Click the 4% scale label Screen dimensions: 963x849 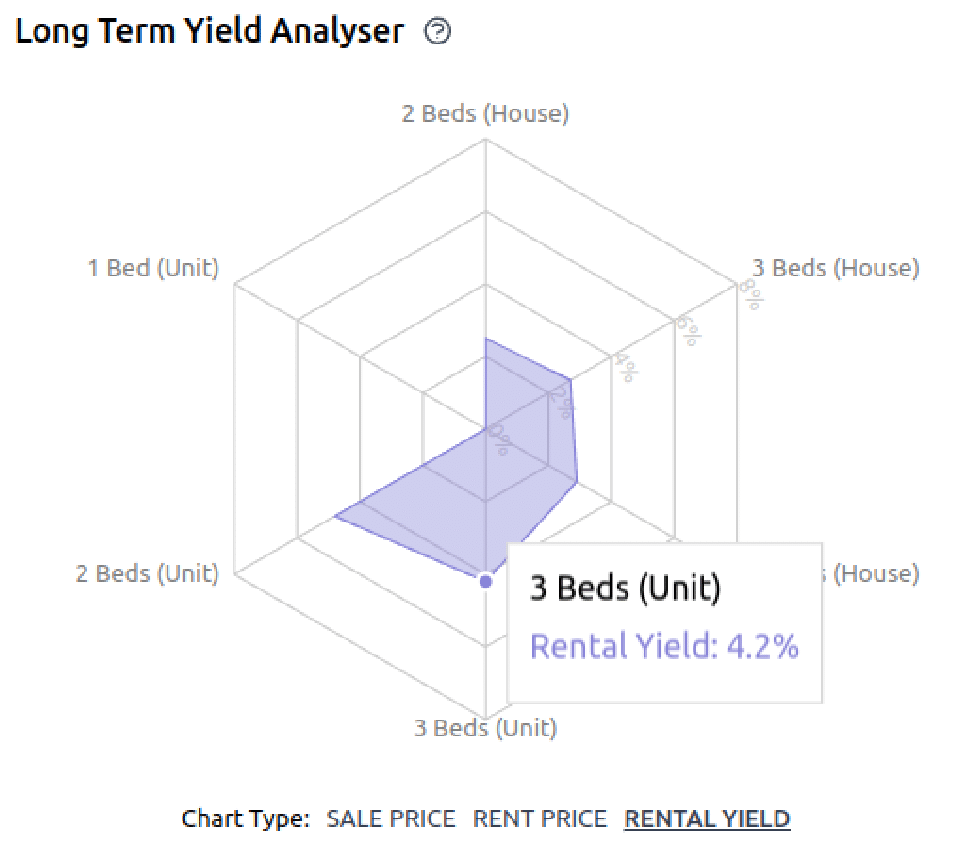(x=626, y=367)
